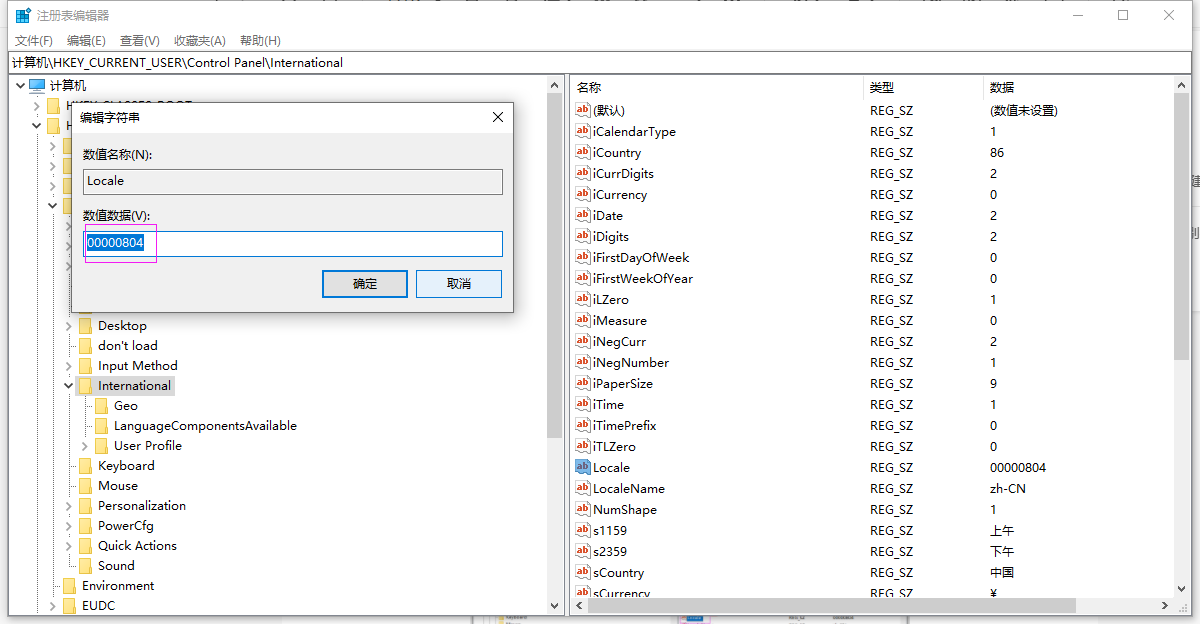
Task: Click the 数值数据 input field
Action: (x=293, y=243)
